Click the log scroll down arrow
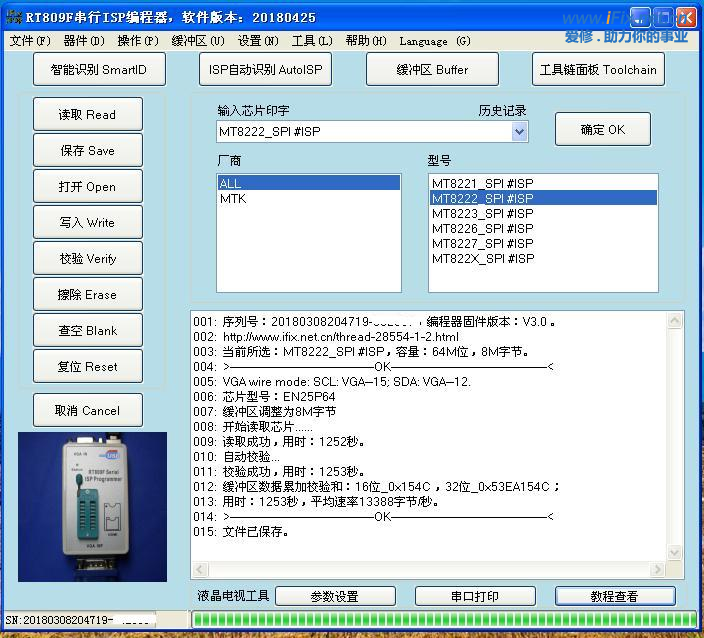Image resolution: width=704 pixels, height=638 pixels. (675, 552)
